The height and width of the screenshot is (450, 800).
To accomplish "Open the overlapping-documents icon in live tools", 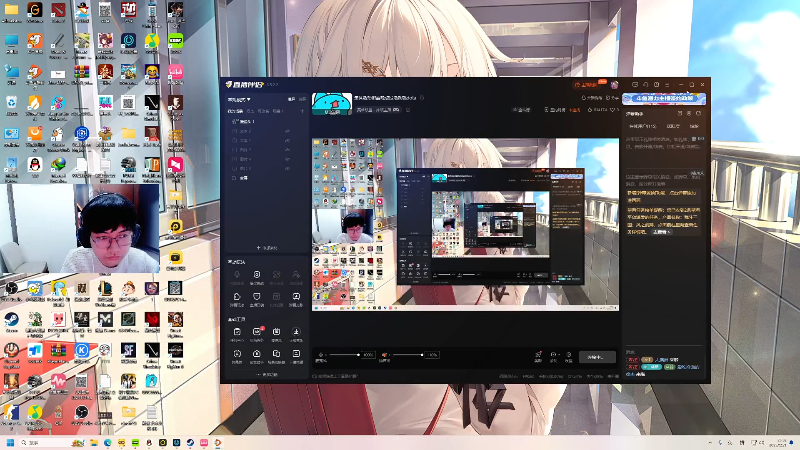I will click(276, 356).
